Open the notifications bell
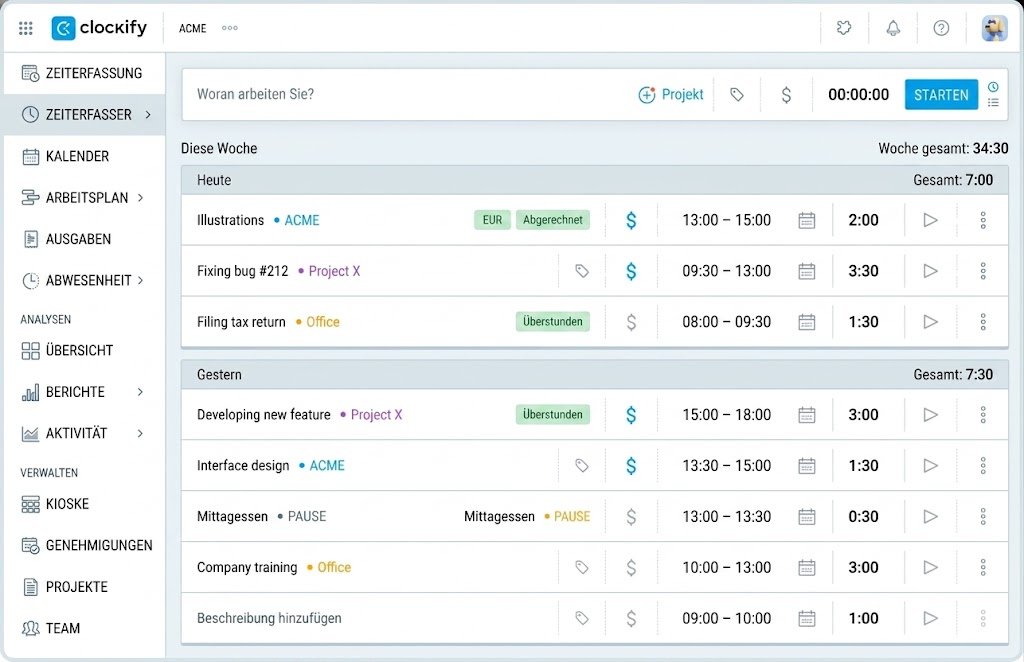1024x662 pixels. pyautogui.click(x=893, y=28)
